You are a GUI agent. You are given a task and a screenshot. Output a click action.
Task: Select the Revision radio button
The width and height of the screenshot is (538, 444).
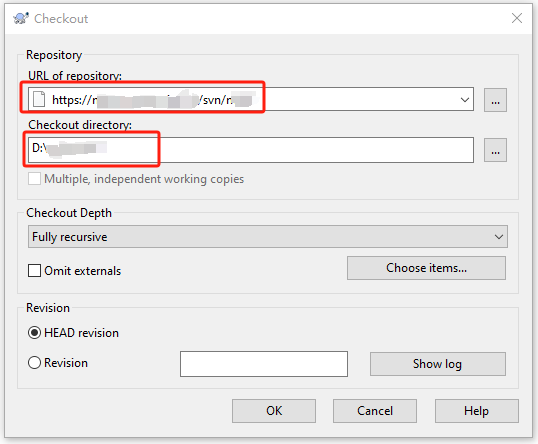[x=34, y=363]
